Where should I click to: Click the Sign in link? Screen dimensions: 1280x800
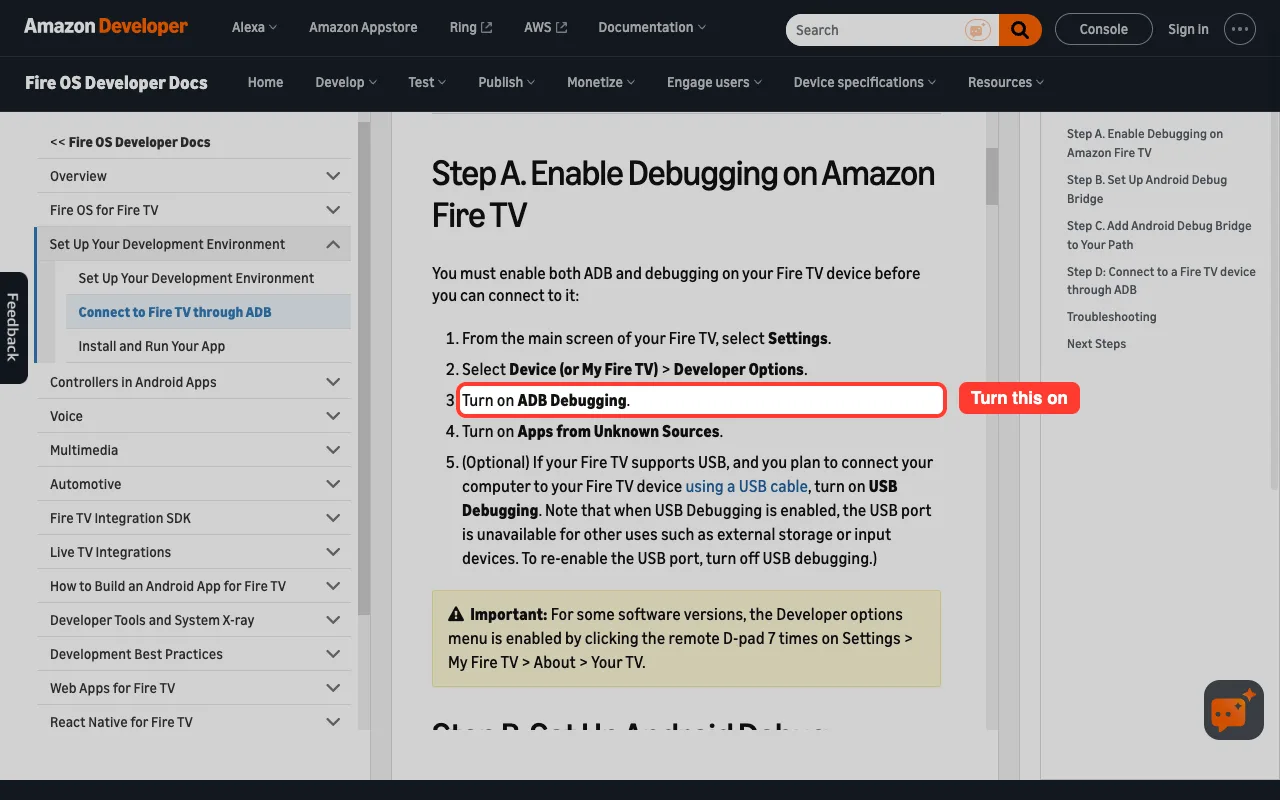[1188, 29]
